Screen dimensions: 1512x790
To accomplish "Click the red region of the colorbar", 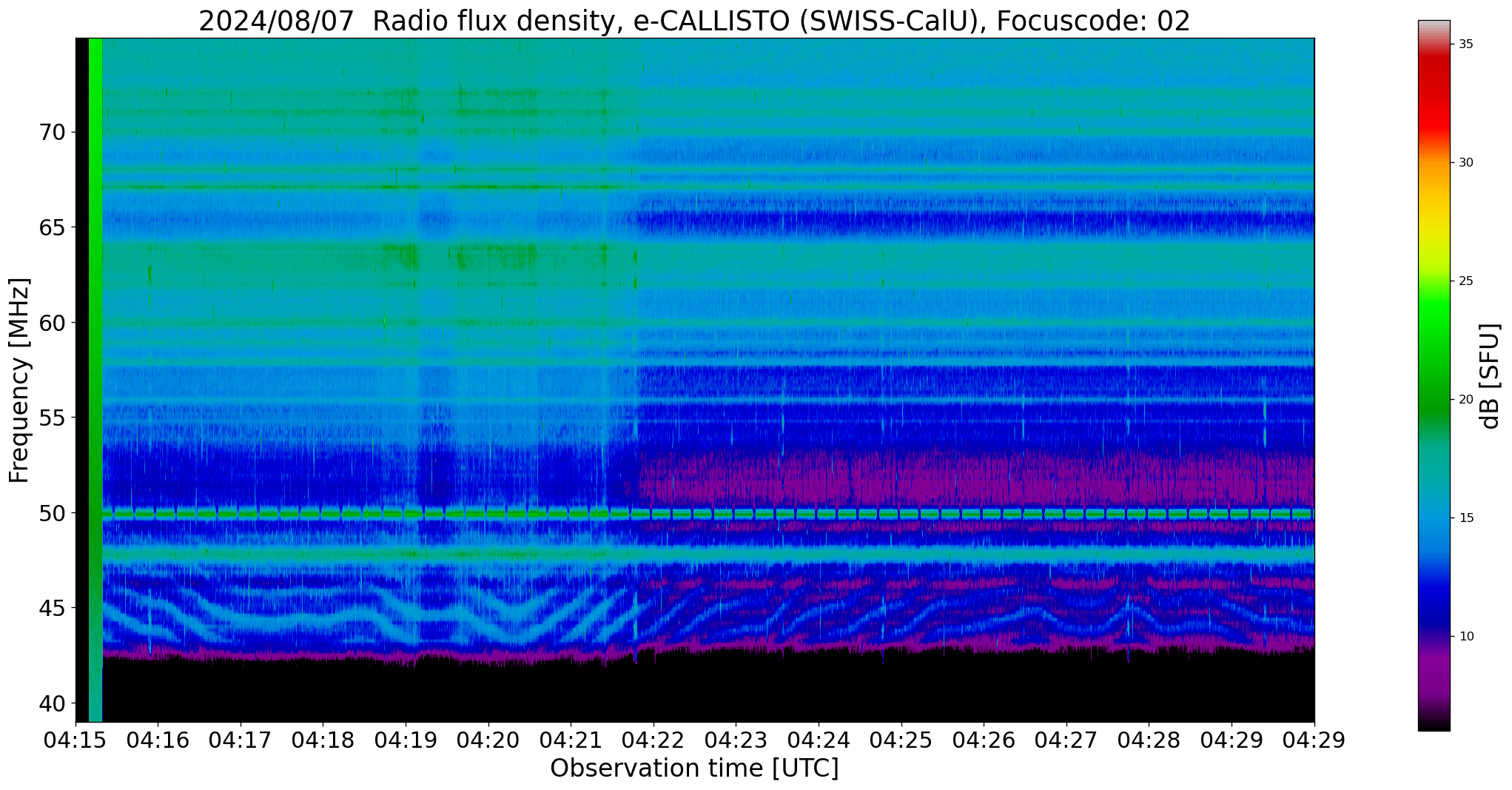I will [1434, 96].
